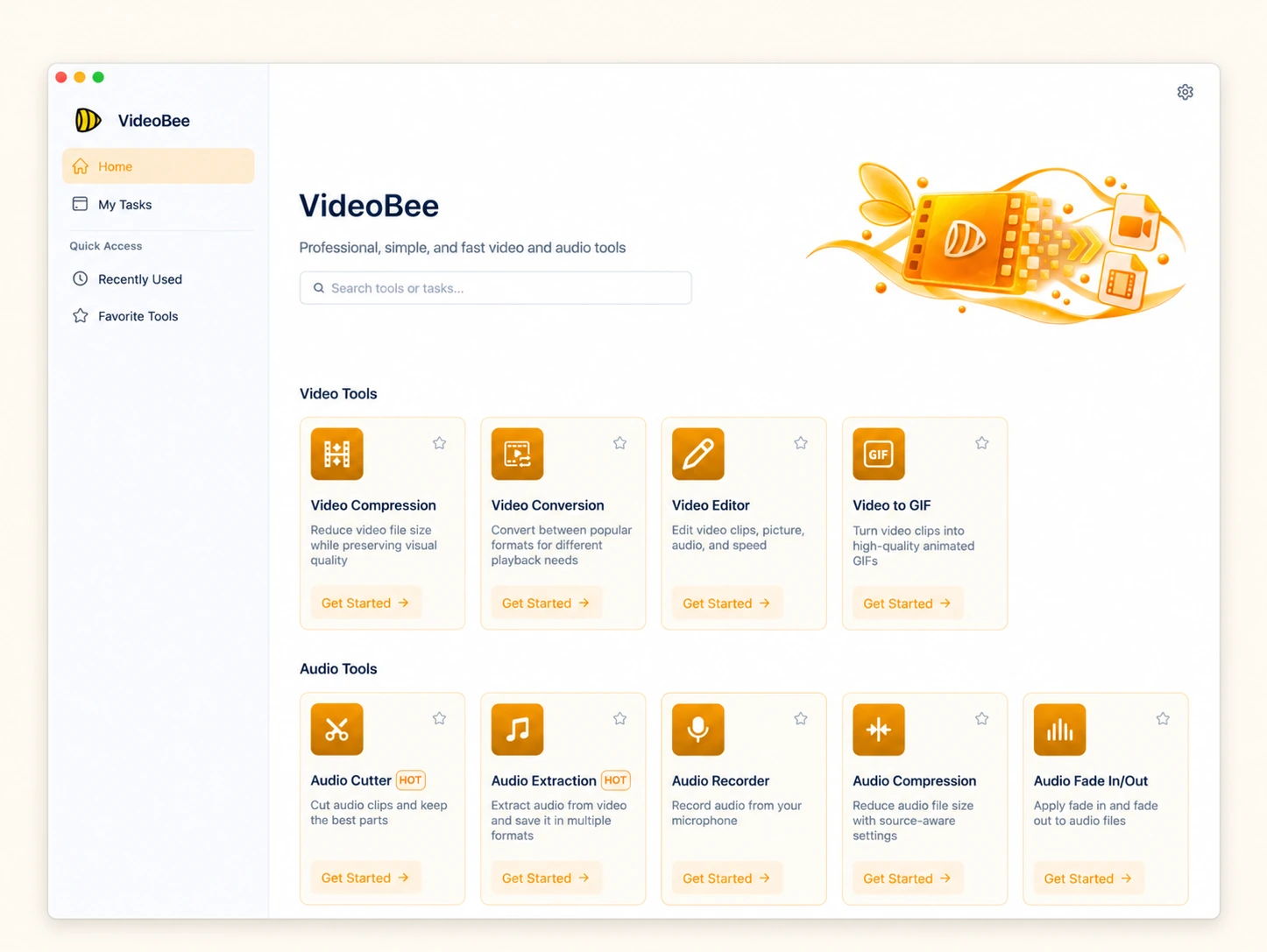This screenshot has height=952, width=1267.
Task: Star the Audio Cutter tool
Action: point(439,718)
